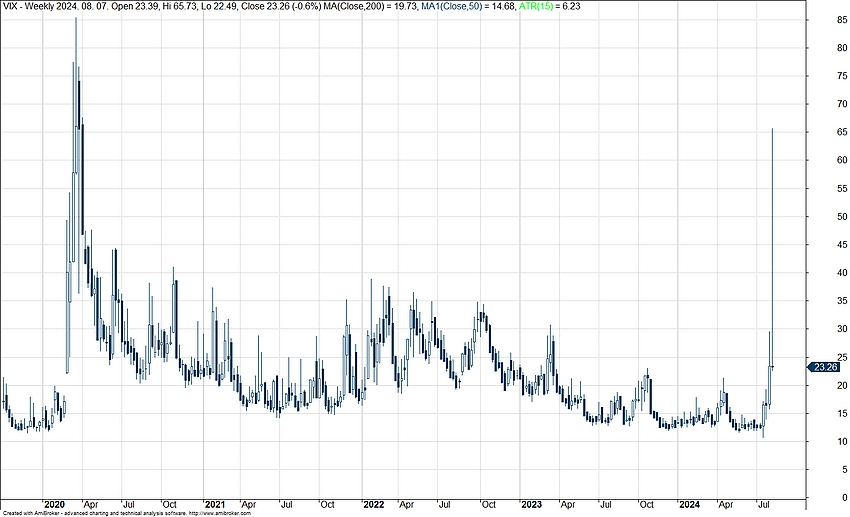
Task: Click the 2020 year label on time axis
Action: click(54, 505)
